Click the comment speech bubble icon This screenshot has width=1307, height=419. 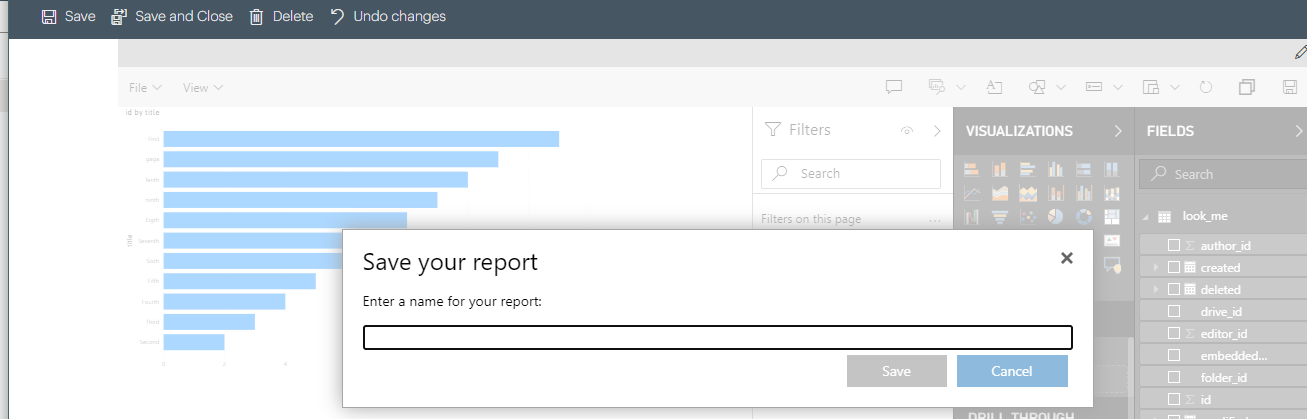tap(895, 88)
